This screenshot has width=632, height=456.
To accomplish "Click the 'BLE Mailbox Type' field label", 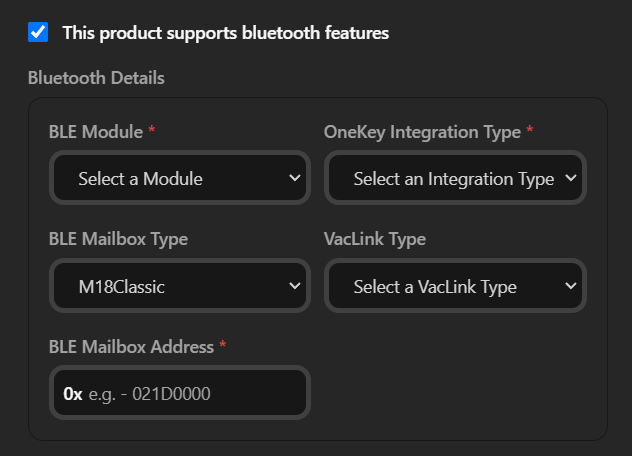I will pos(118,239).
